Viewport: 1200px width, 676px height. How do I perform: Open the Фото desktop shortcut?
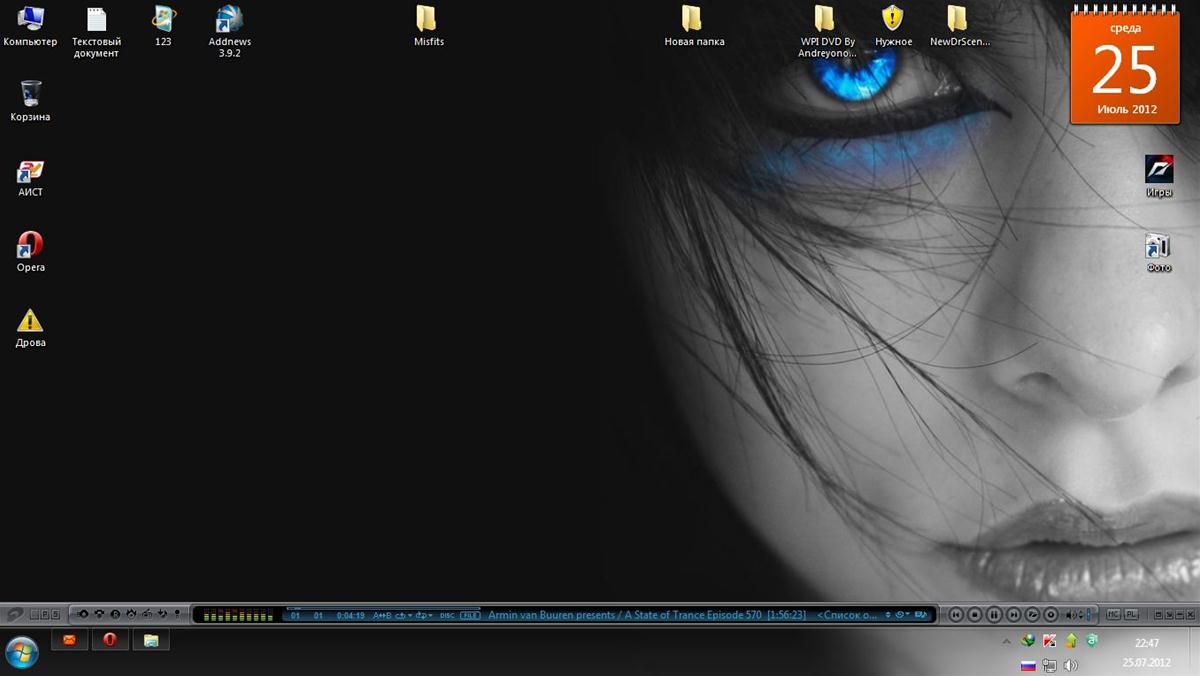[1159, 254]
